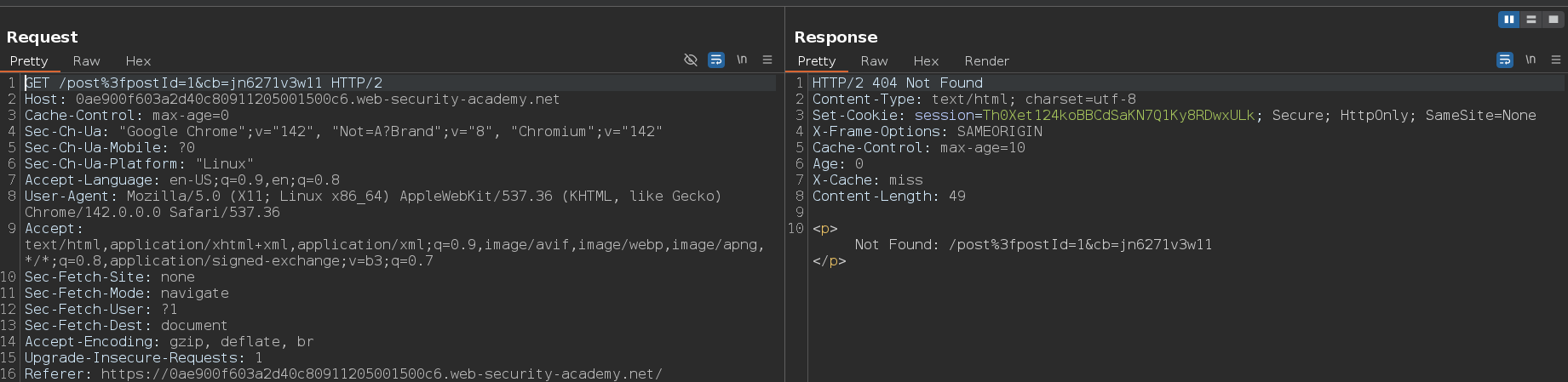Click the session cookie value in Response

tap(1118, 116)
